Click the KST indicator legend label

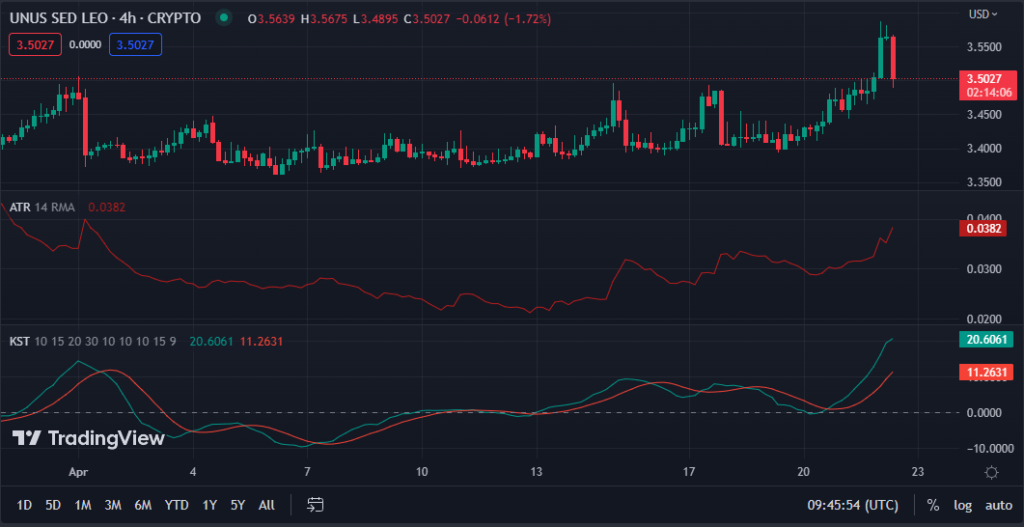click(x=18, y=342)
